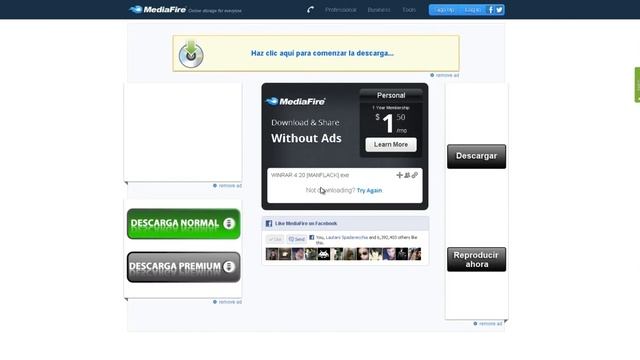Viewport: 640px width, 360px height.
Task: Click the black Descargar button
Action: (x=476, y=156)
